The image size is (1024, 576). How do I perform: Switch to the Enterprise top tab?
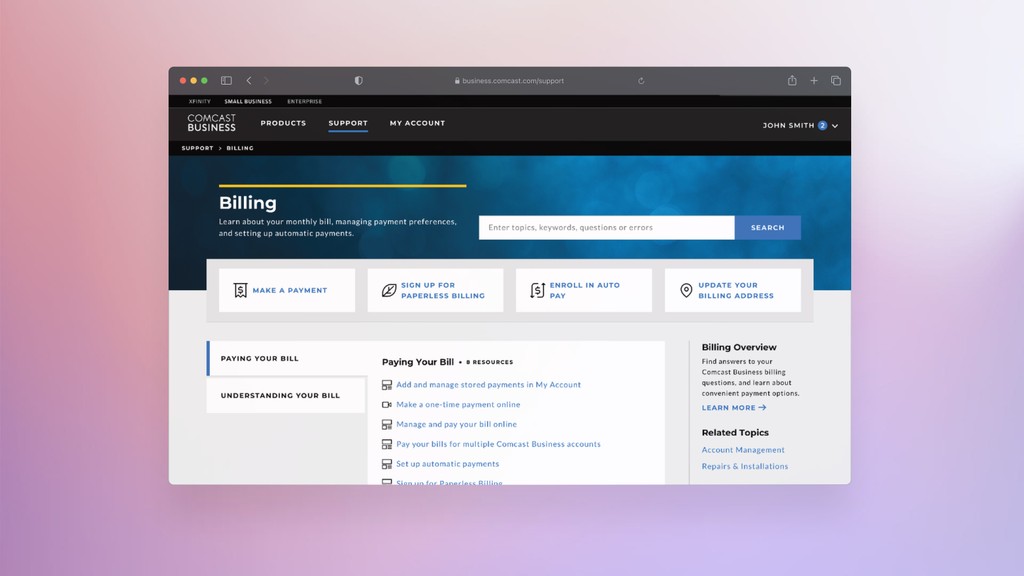pyautogui.click(x=304, y=101)
